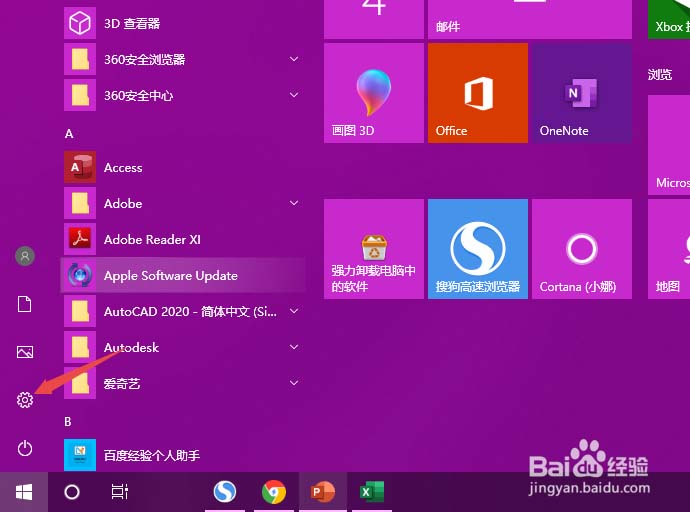Open the calendar tile showing 4
Viewport: 690px width, 512px height.
374,19
